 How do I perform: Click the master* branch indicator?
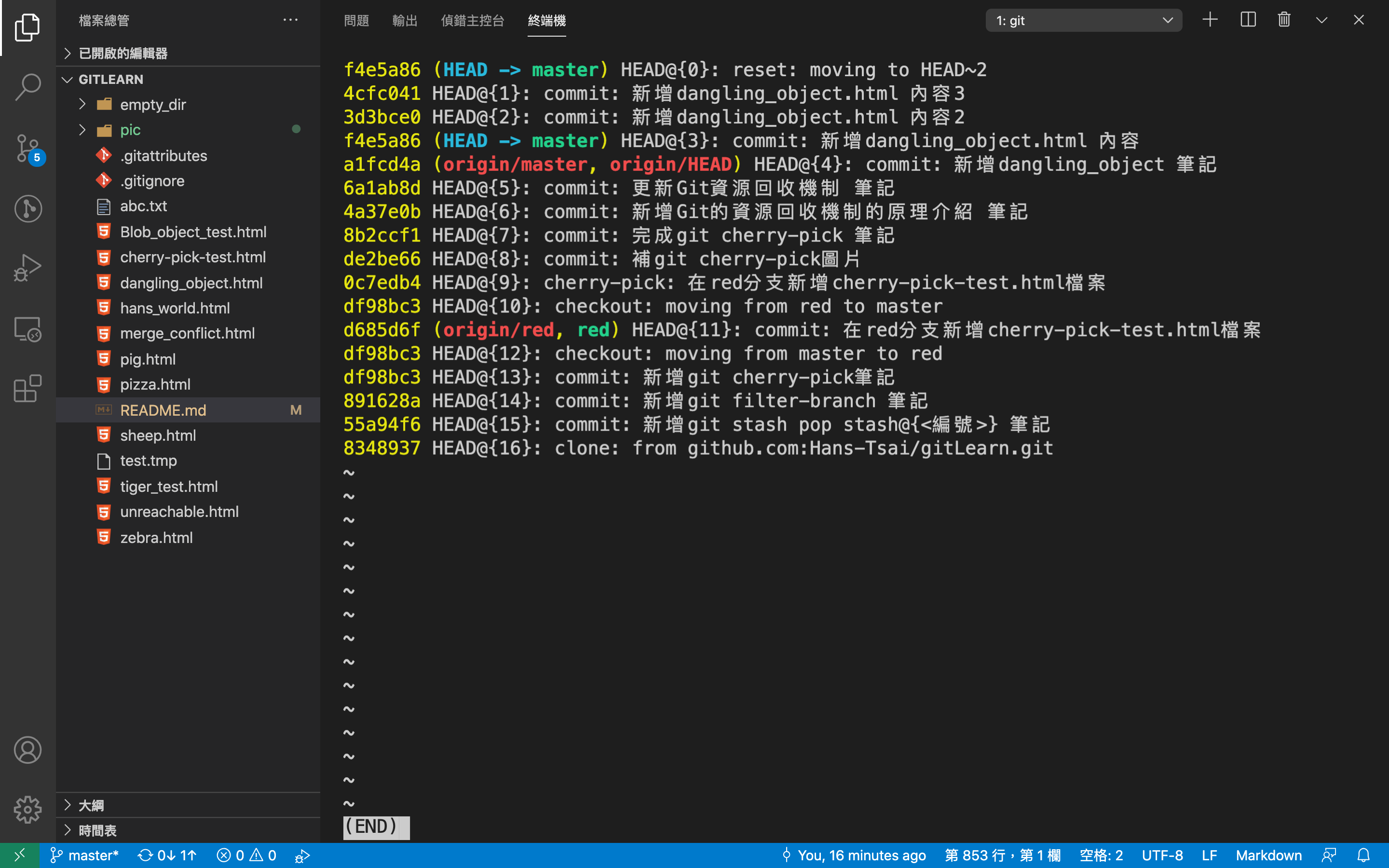click(x=85, y=855)
